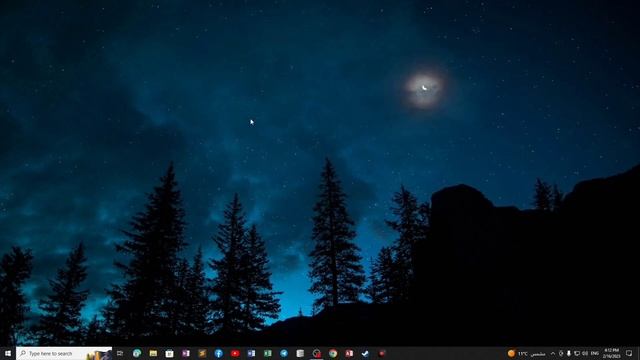Open the YouTube taskbar shortcut

tap(235, 353)
